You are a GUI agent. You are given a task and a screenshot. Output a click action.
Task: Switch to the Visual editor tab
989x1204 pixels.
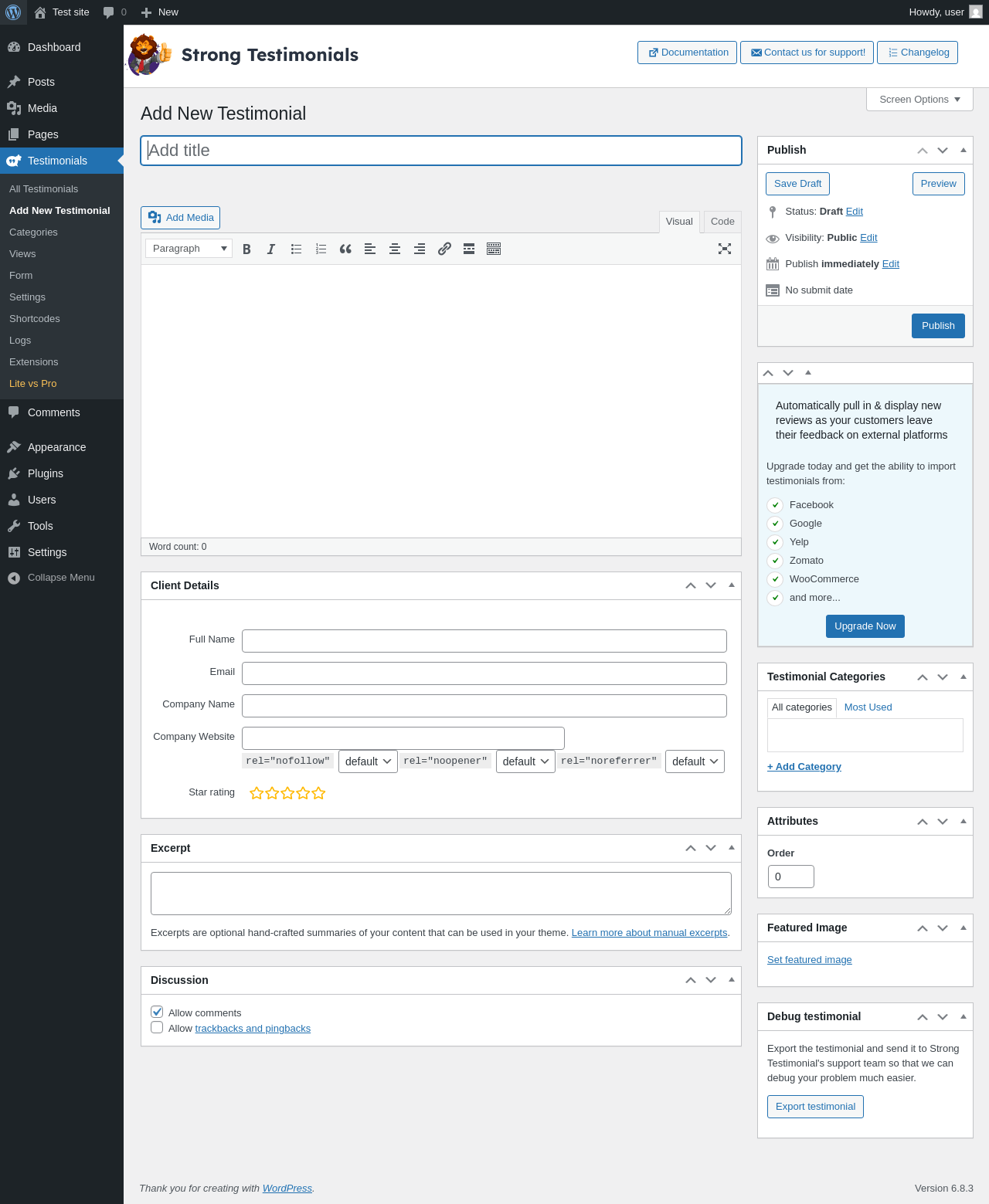click(679, 222)
